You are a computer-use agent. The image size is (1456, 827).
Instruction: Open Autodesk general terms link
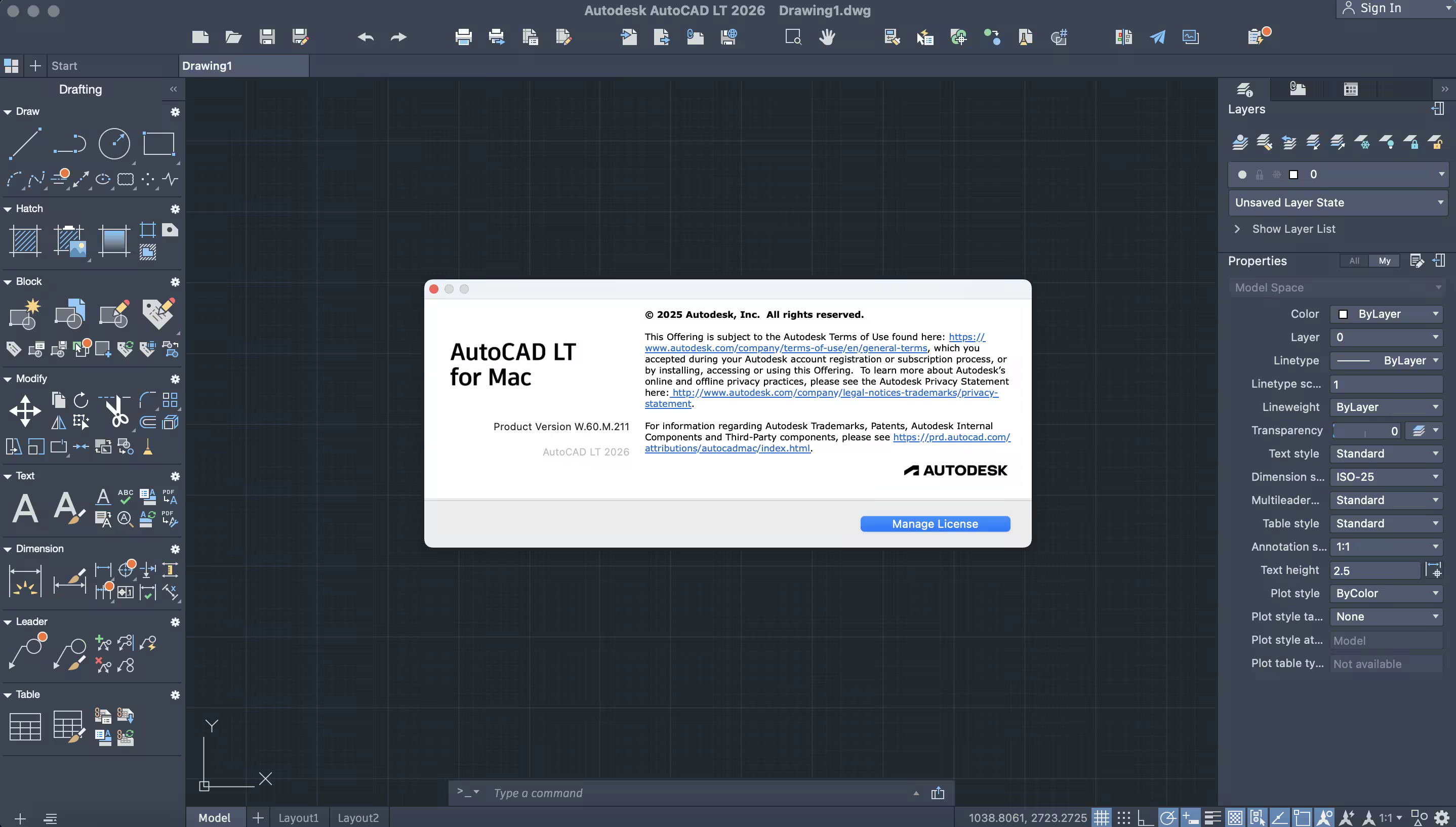click(x=786, y=348)
